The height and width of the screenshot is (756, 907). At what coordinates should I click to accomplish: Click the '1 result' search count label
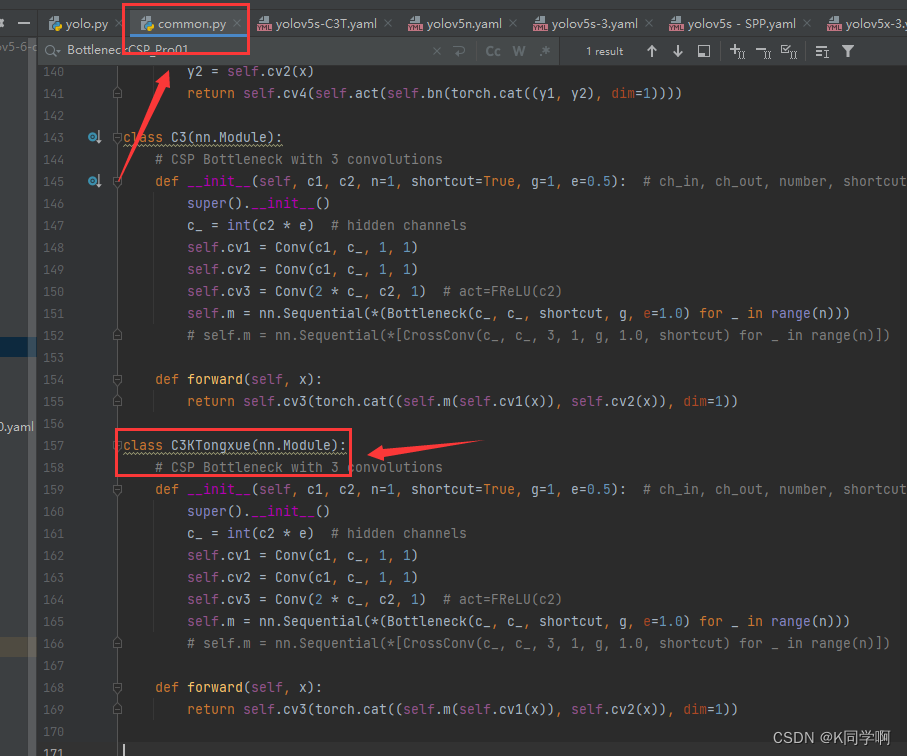(x=604, y=51)
